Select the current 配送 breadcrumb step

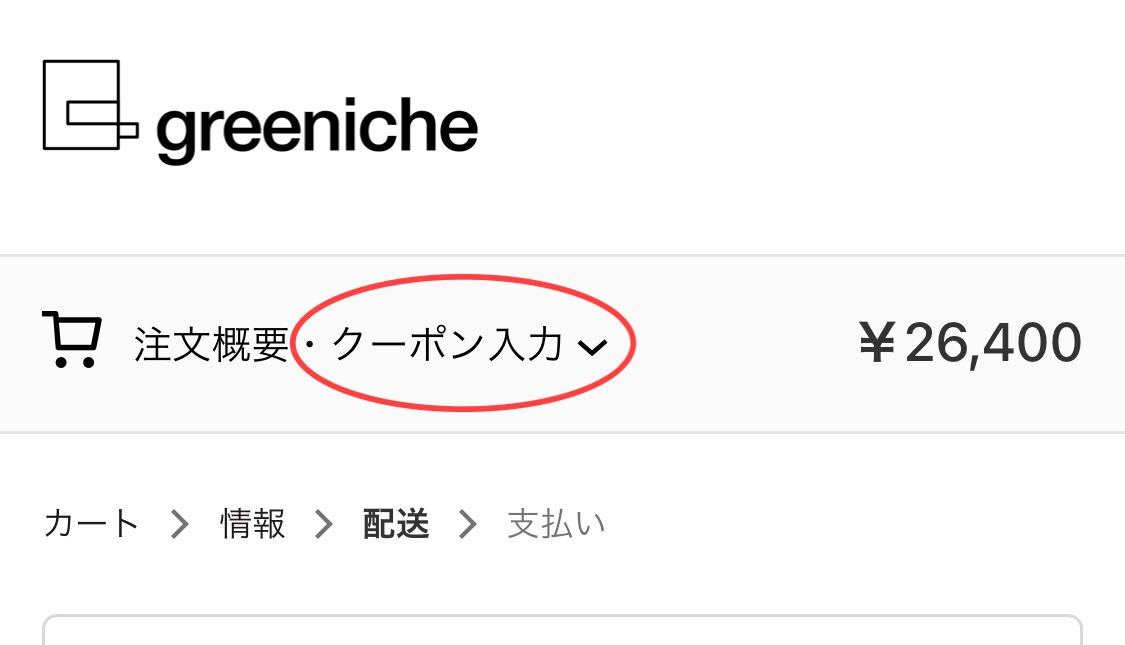coord(396,524)
